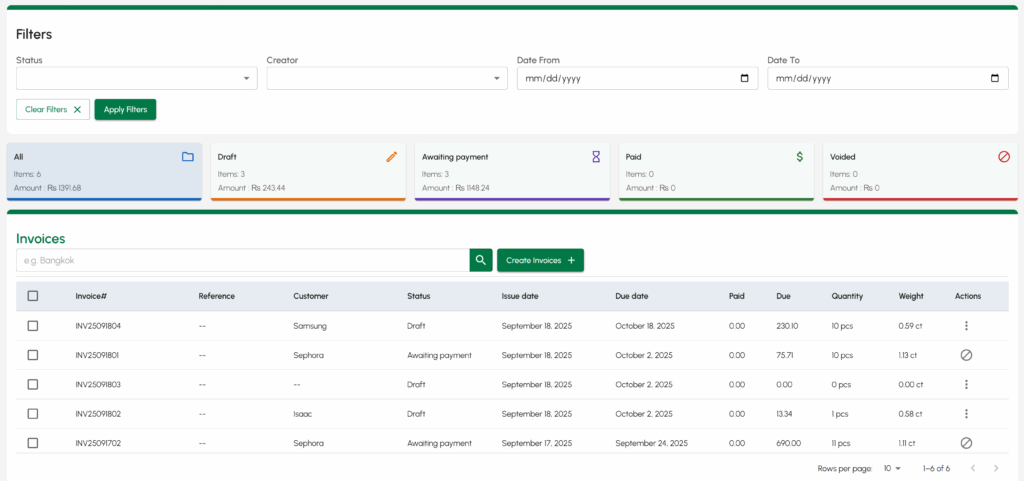Toggle the select-all header checkbox
1024x481 pixels.
click(x=33, y=296)
